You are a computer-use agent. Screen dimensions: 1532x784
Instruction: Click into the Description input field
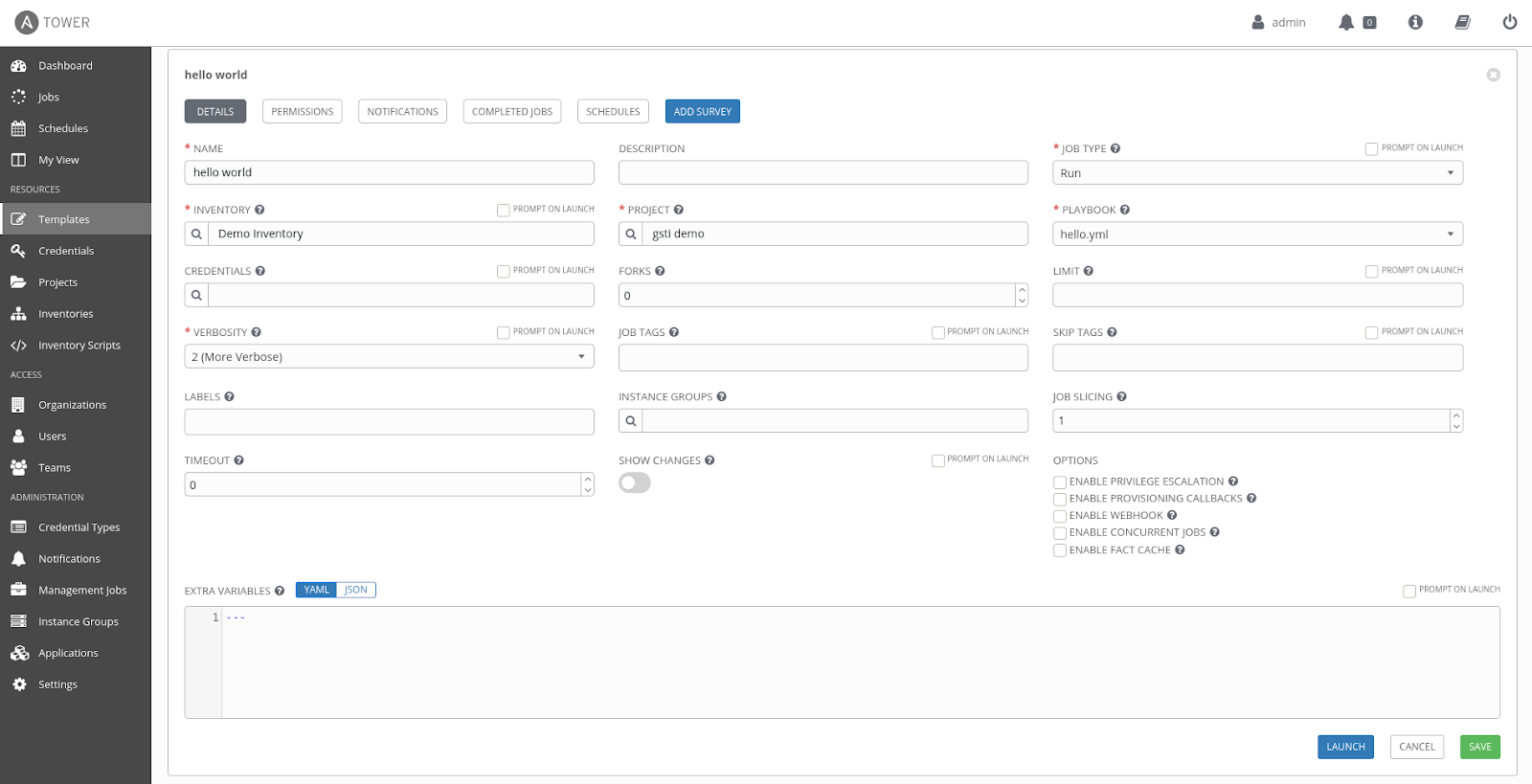click(822, 172)
